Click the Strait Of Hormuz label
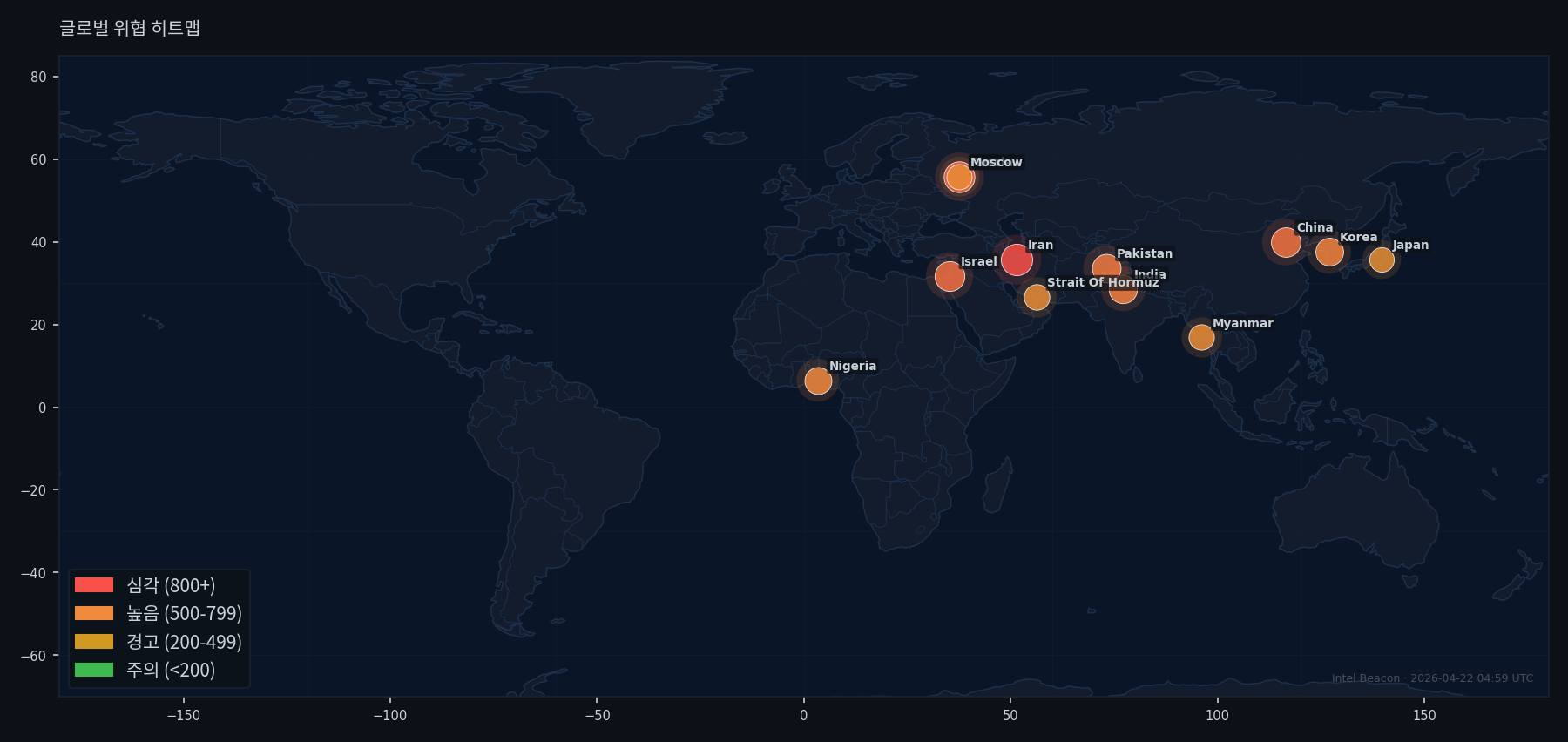The image size is (1568, 742). [1103, 282]
